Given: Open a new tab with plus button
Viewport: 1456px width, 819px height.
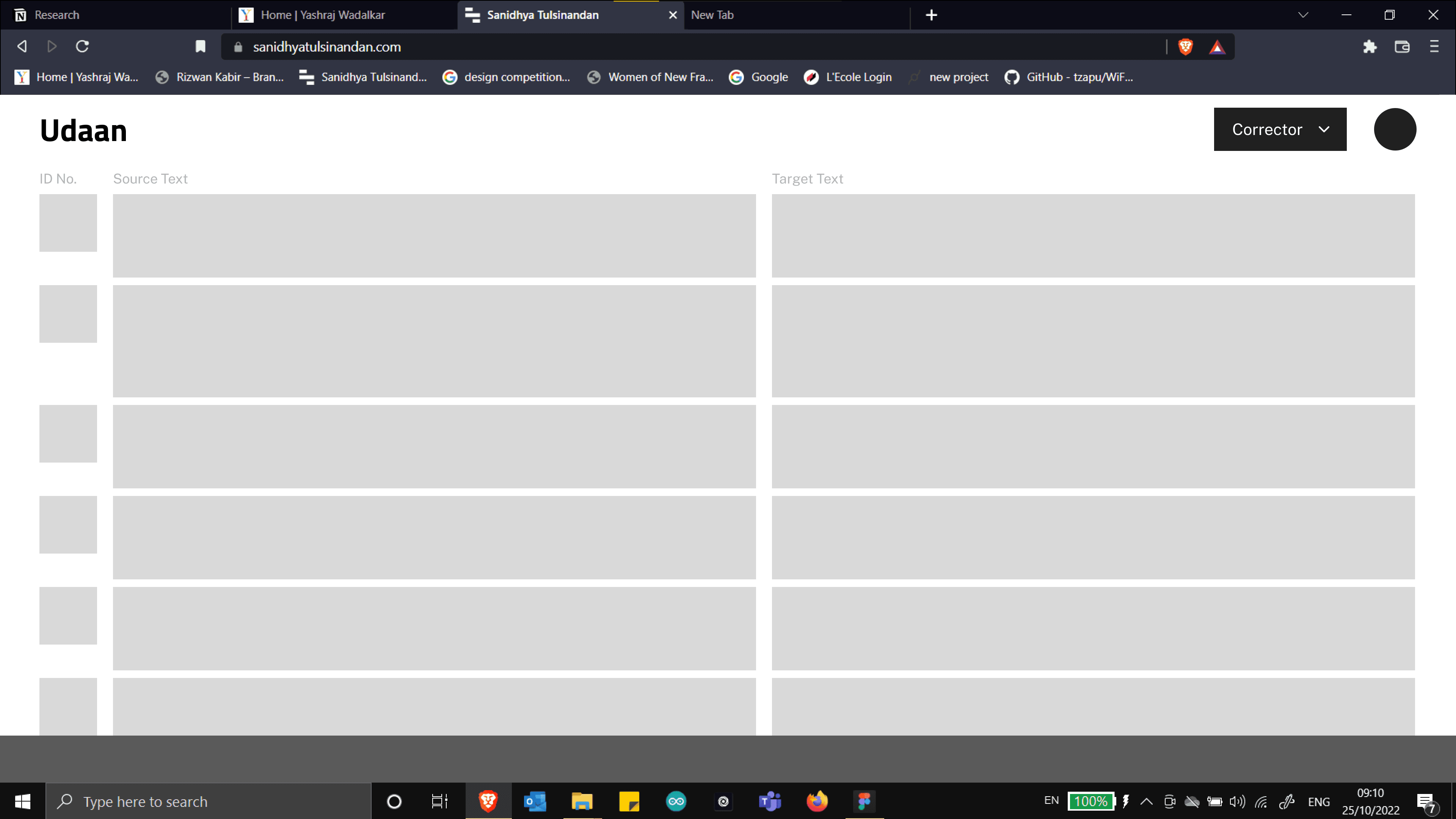Looking at the screenshot, I should 932,15.
